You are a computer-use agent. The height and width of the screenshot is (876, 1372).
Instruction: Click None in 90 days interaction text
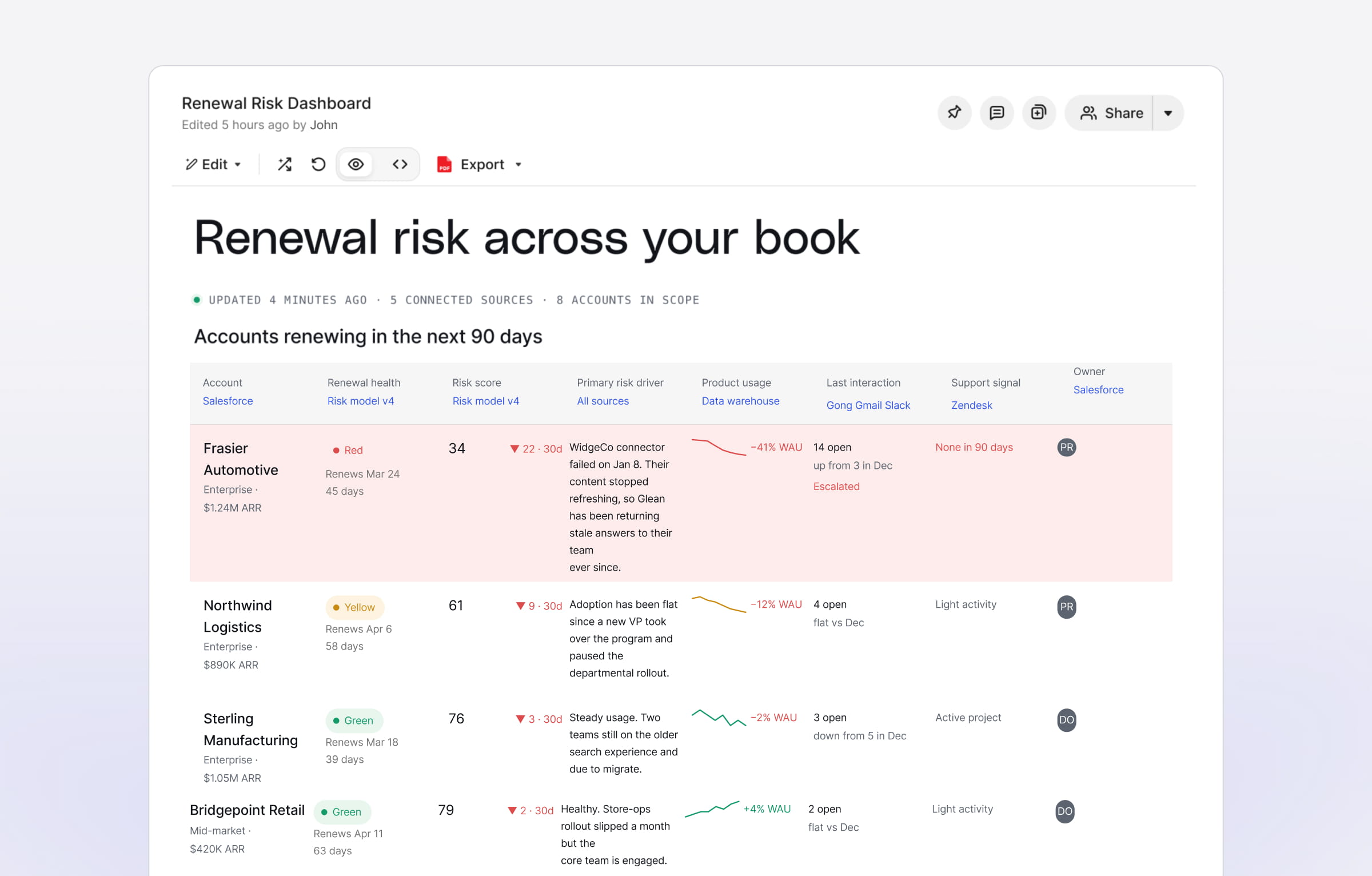pos(974,447)
